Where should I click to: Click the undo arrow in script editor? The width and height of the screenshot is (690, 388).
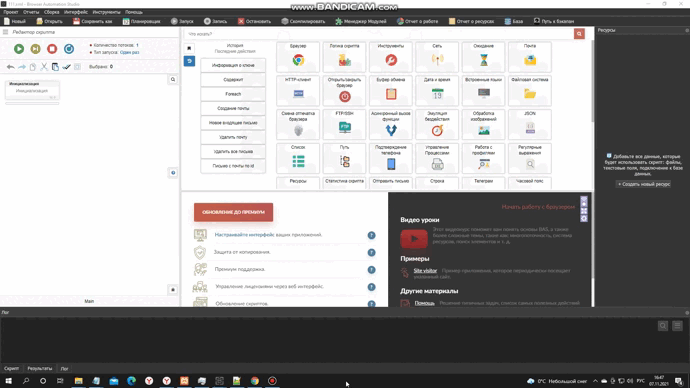[x=11, y=67]
